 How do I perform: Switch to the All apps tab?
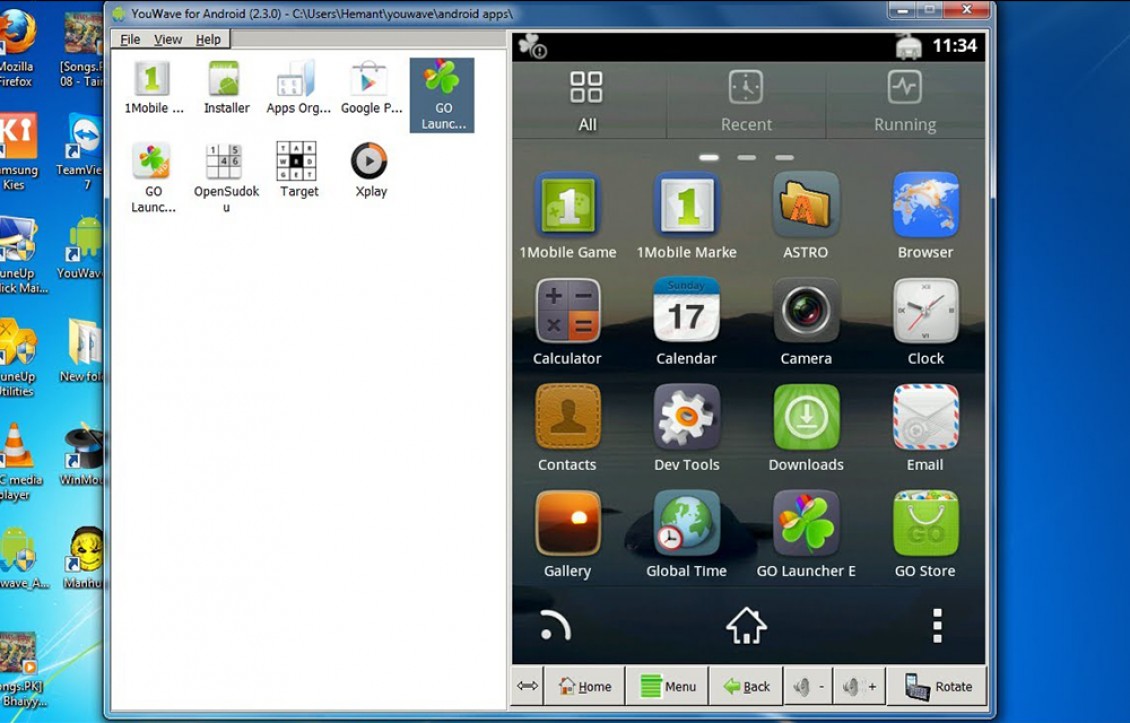(587, 101)
